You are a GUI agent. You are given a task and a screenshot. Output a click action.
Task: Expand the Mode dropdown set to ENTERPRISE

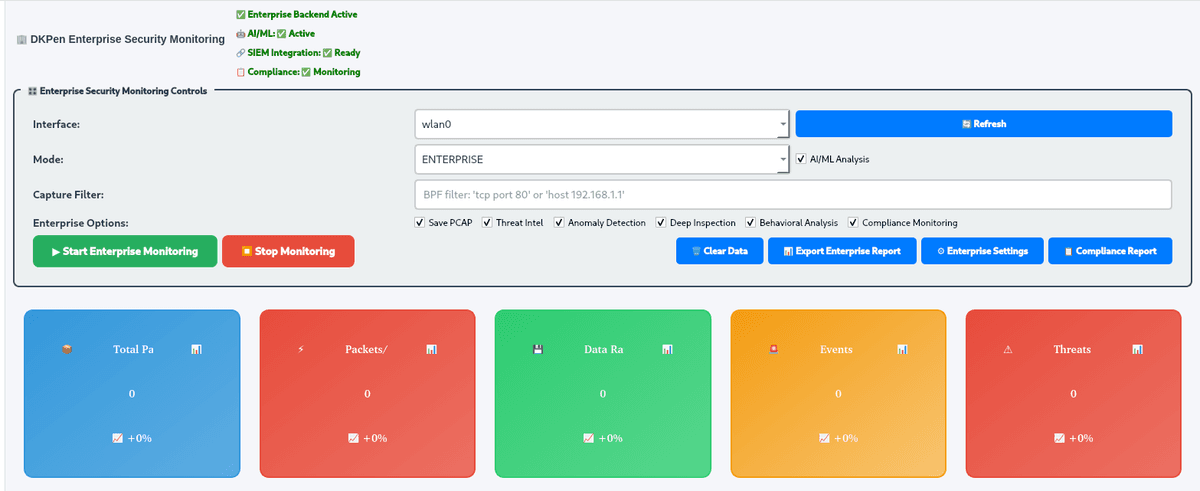(x=602, y=159)
